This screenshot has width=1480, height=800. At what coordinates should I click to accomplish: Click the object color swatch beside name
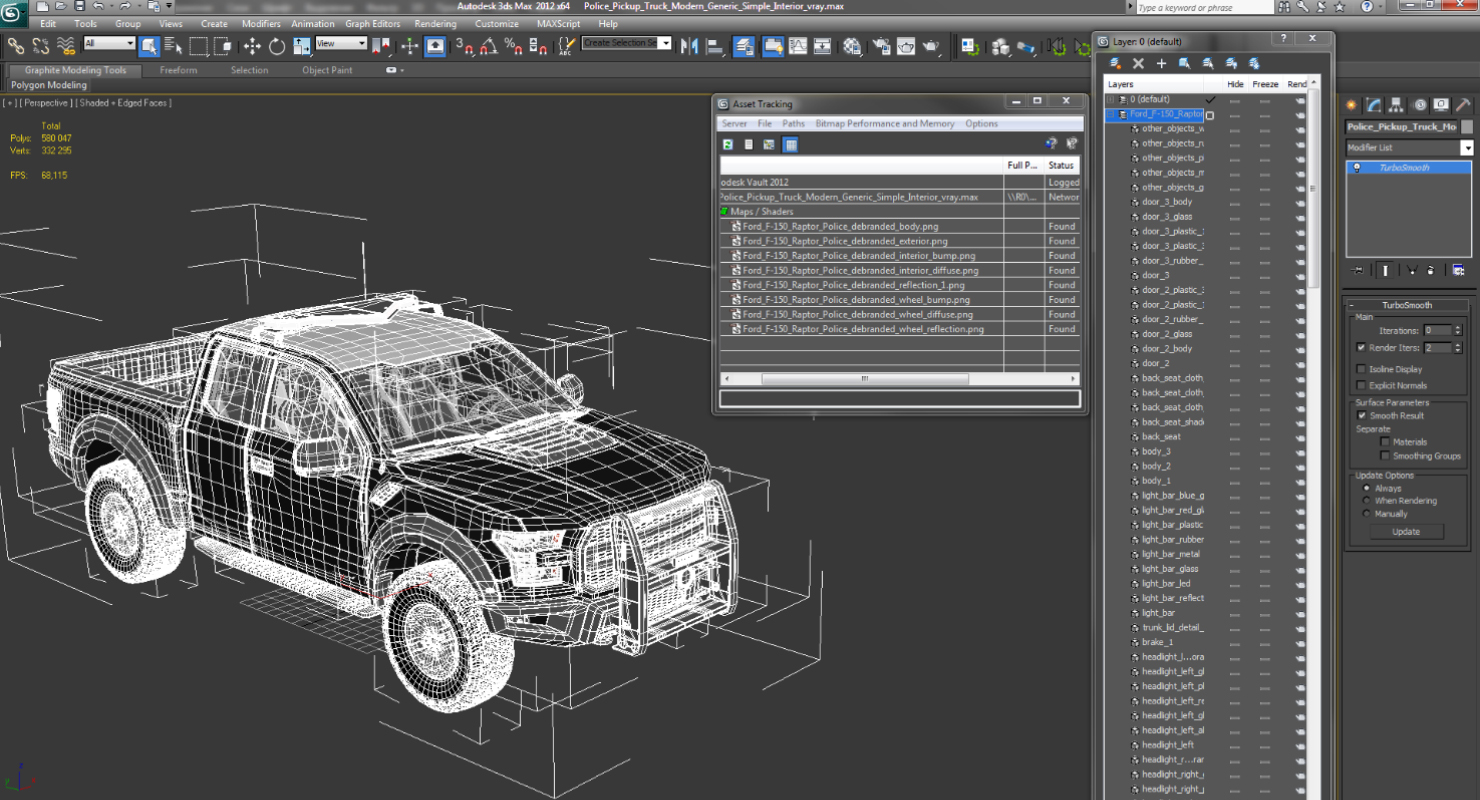click(x=1467, y=127)
